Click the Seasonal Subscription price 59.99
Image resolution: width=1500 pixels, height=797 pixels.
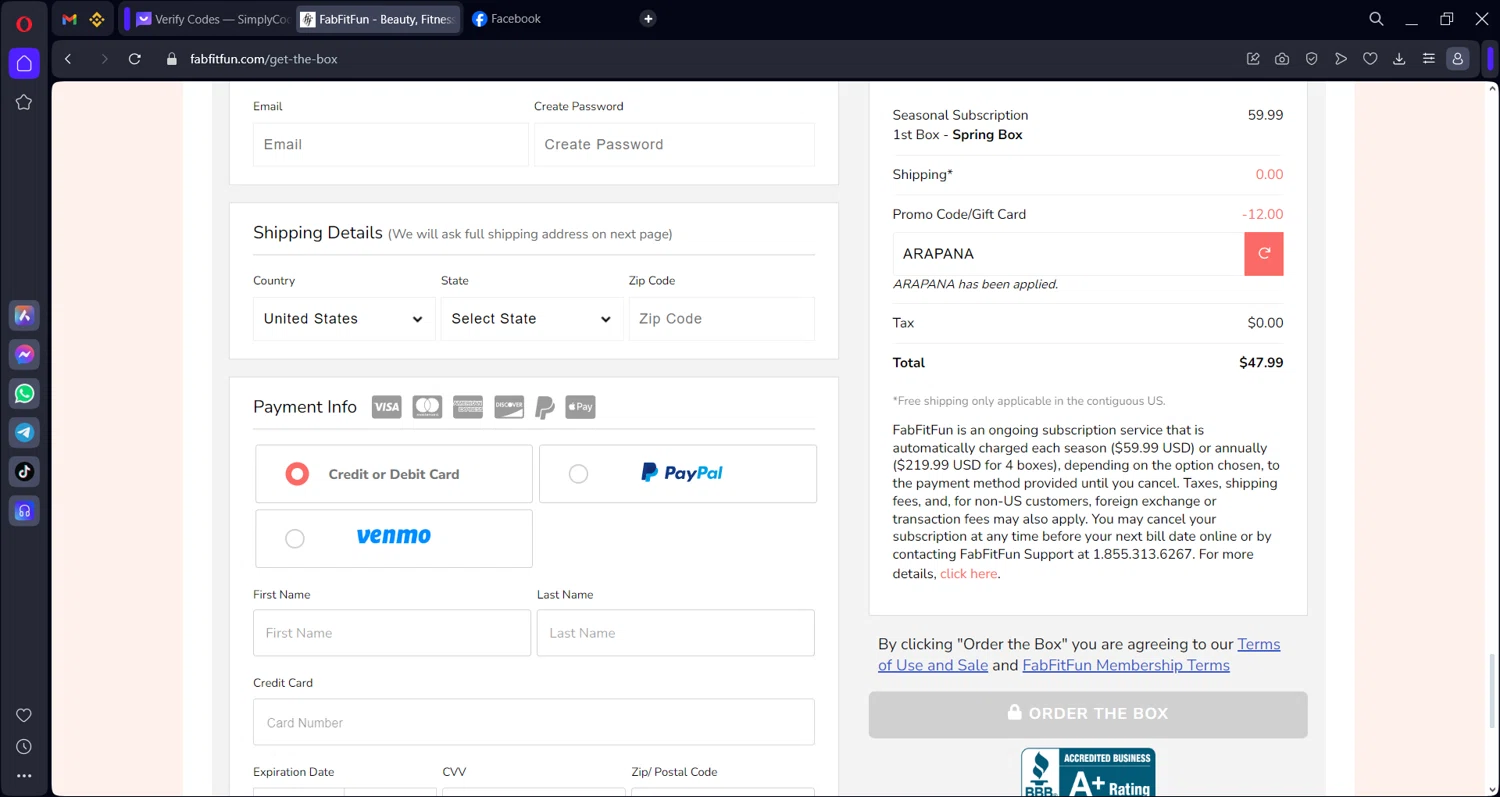1265,115
